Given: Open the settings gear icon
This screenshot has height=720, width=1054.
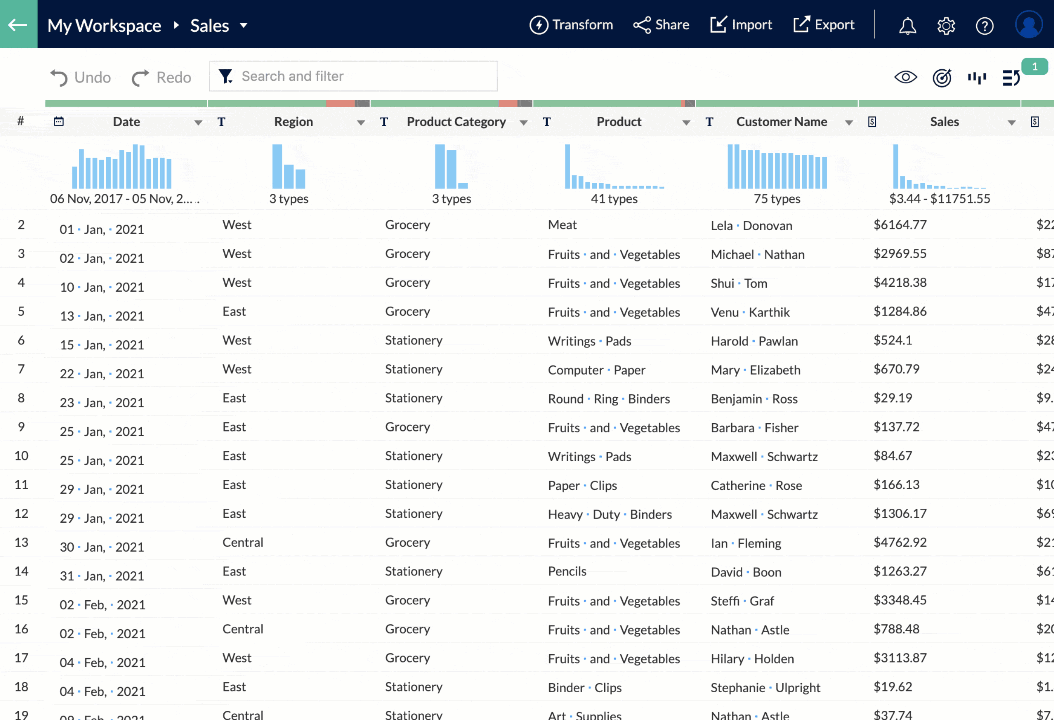Looking at the screenshot, I should pos(946,25).
